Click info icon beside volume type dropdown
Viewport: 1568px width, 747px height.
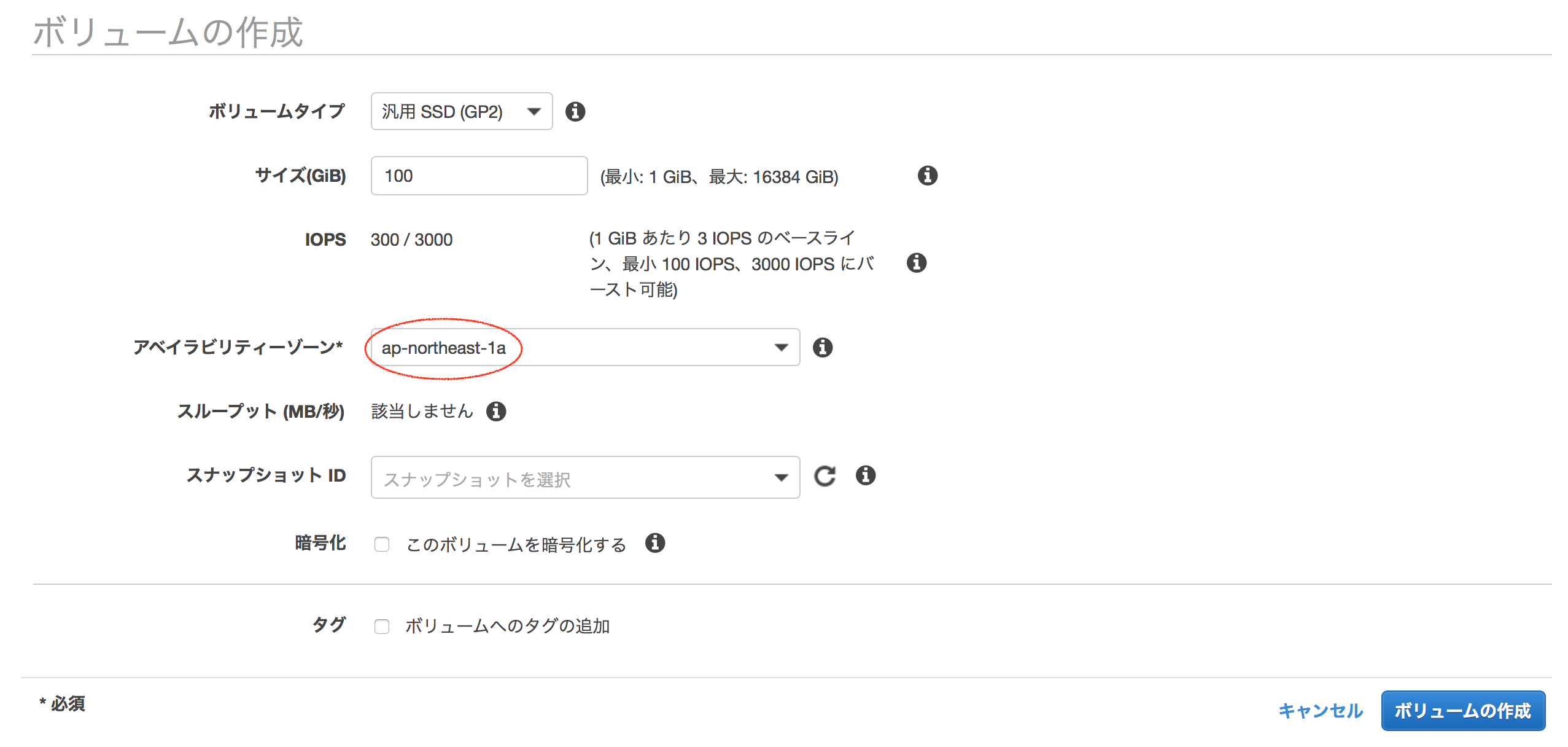click(x=575, y=111)
